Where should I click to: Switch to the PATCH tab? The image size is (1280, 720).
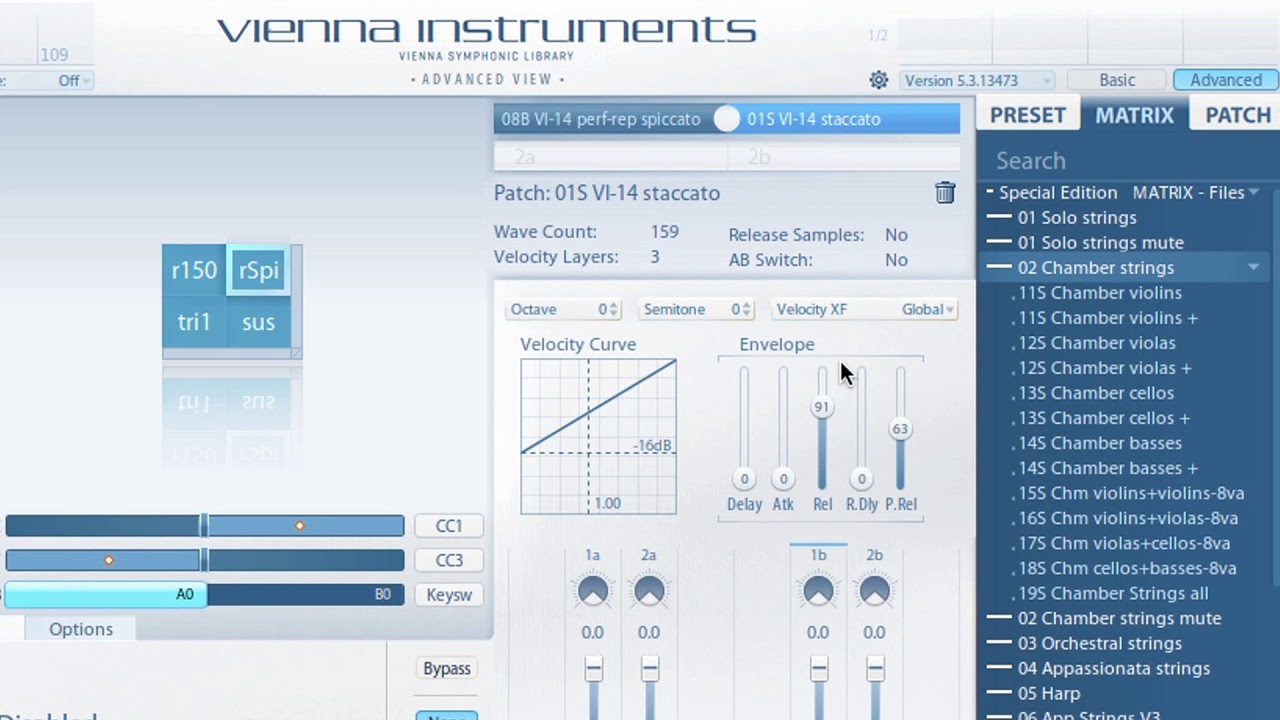[x=1237, y=115]
